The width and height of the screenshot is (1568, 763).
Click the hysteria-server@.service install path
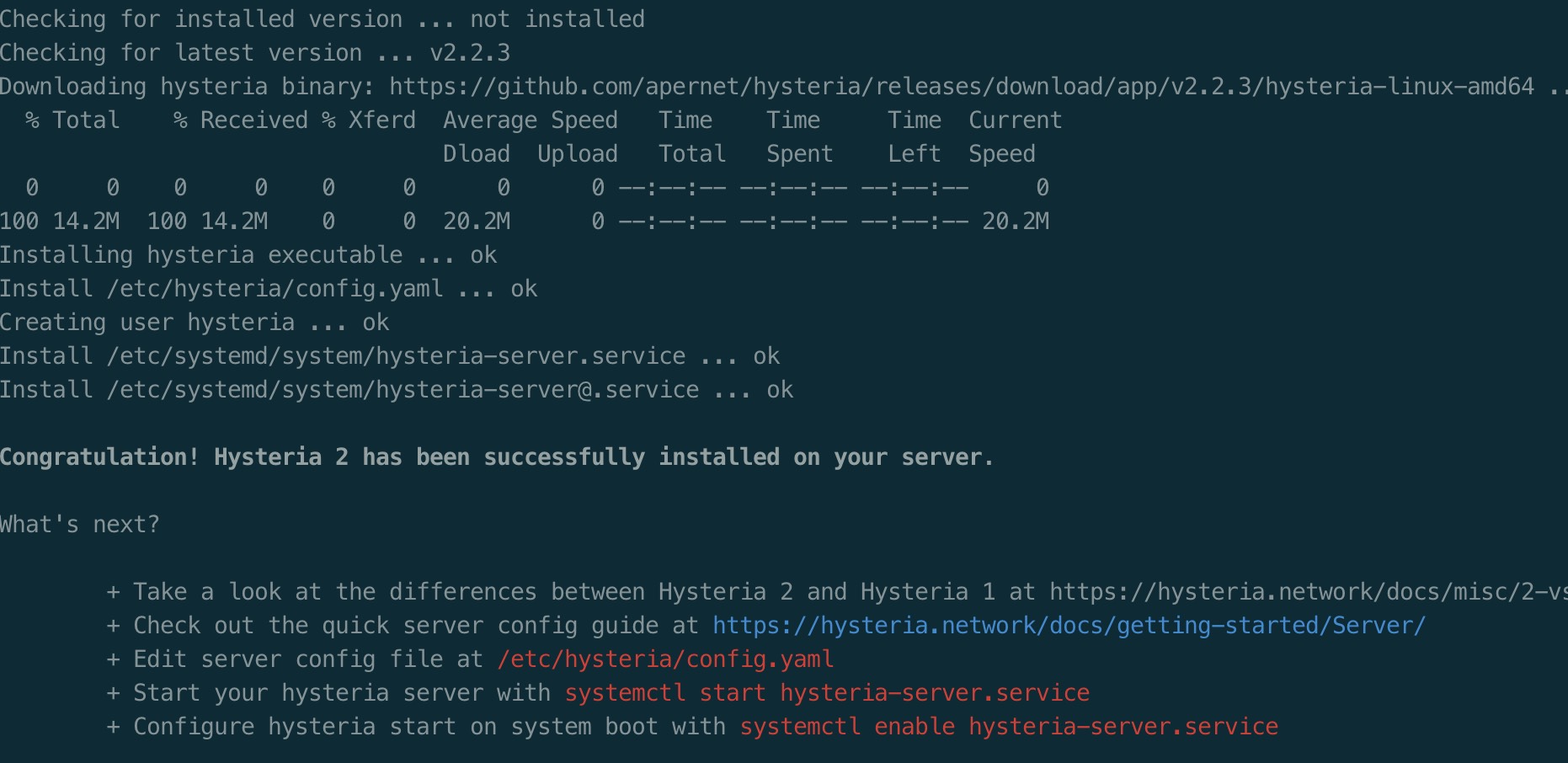point(403,390)
